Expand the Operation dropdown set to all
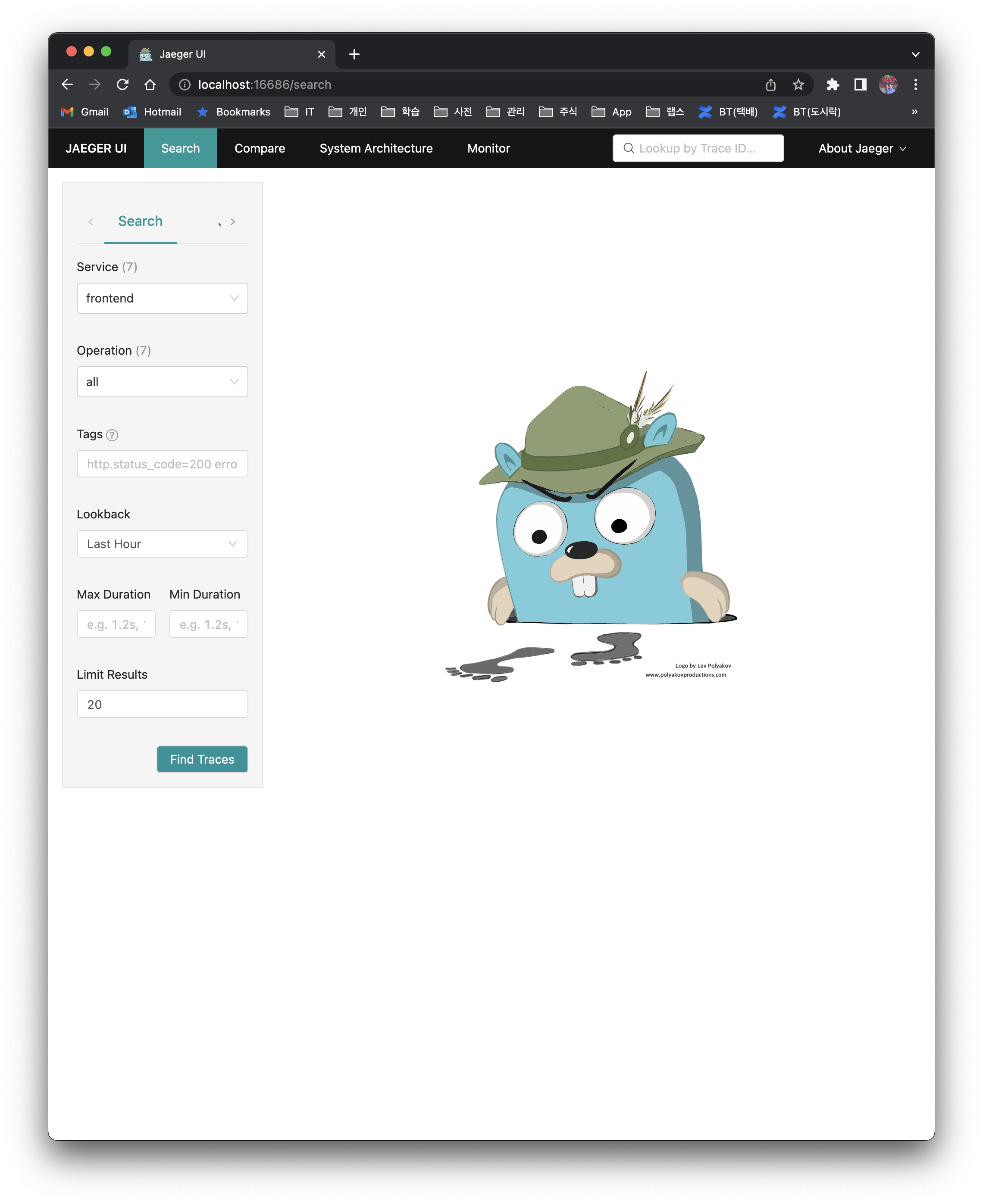 [162, 382]
